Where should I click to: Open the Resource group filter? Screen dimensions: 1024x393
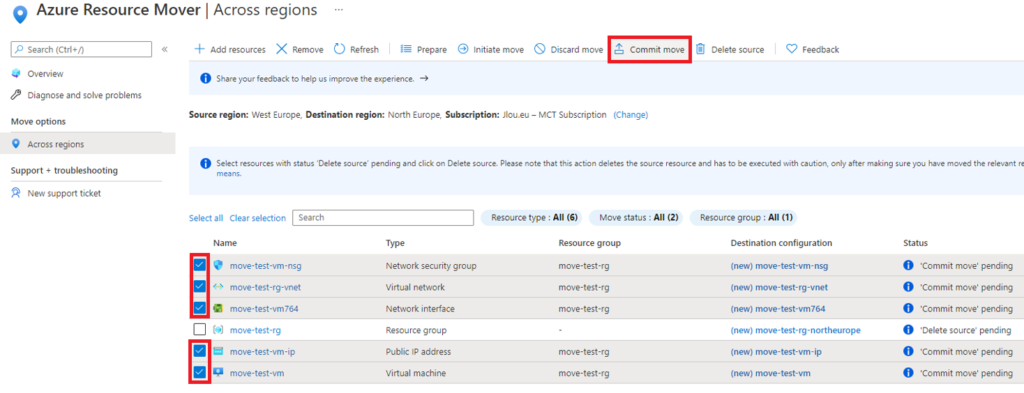tap(744, 218)
